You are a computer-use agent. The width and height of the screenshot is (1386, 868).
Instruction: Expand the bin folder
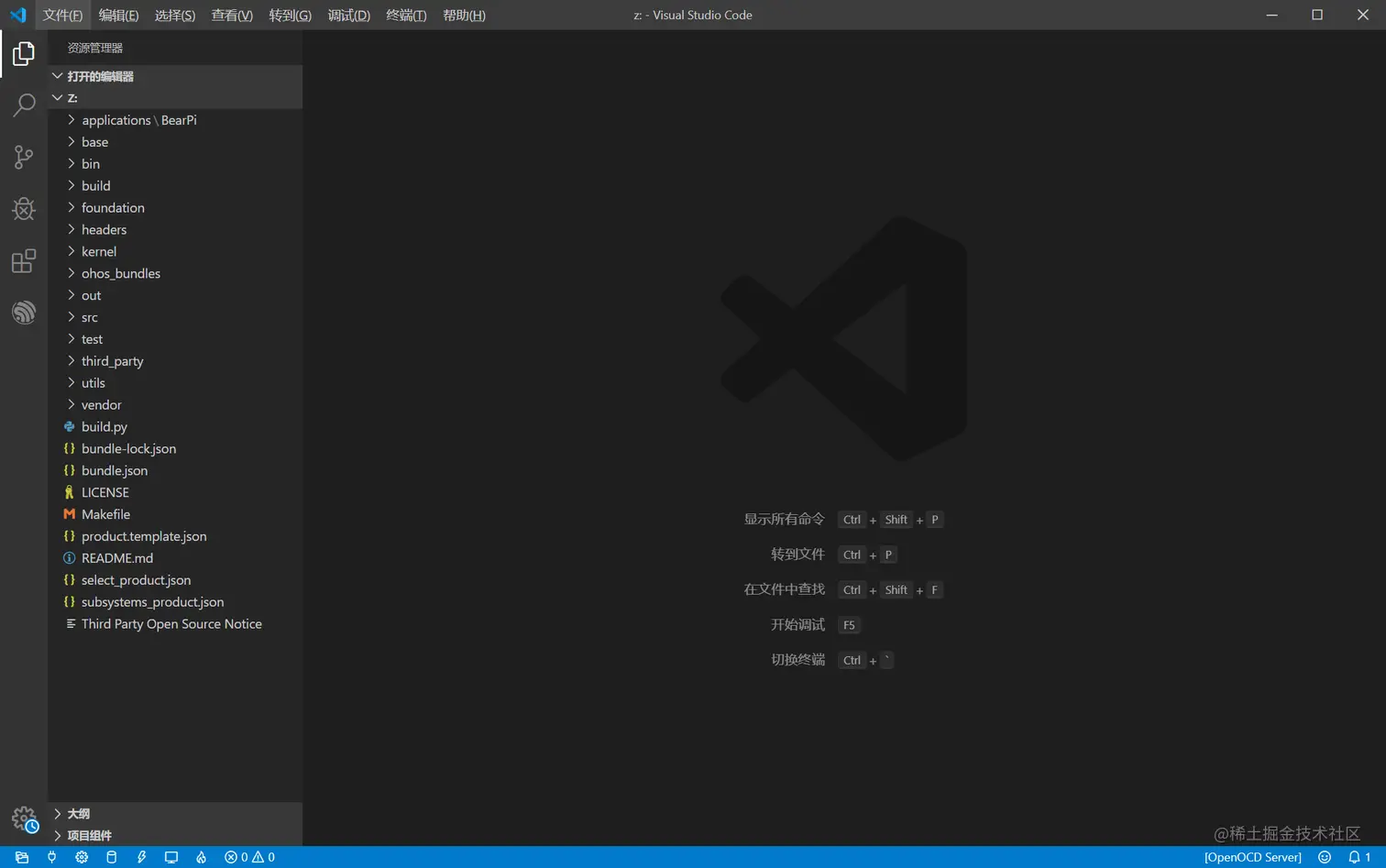point(175,164)
